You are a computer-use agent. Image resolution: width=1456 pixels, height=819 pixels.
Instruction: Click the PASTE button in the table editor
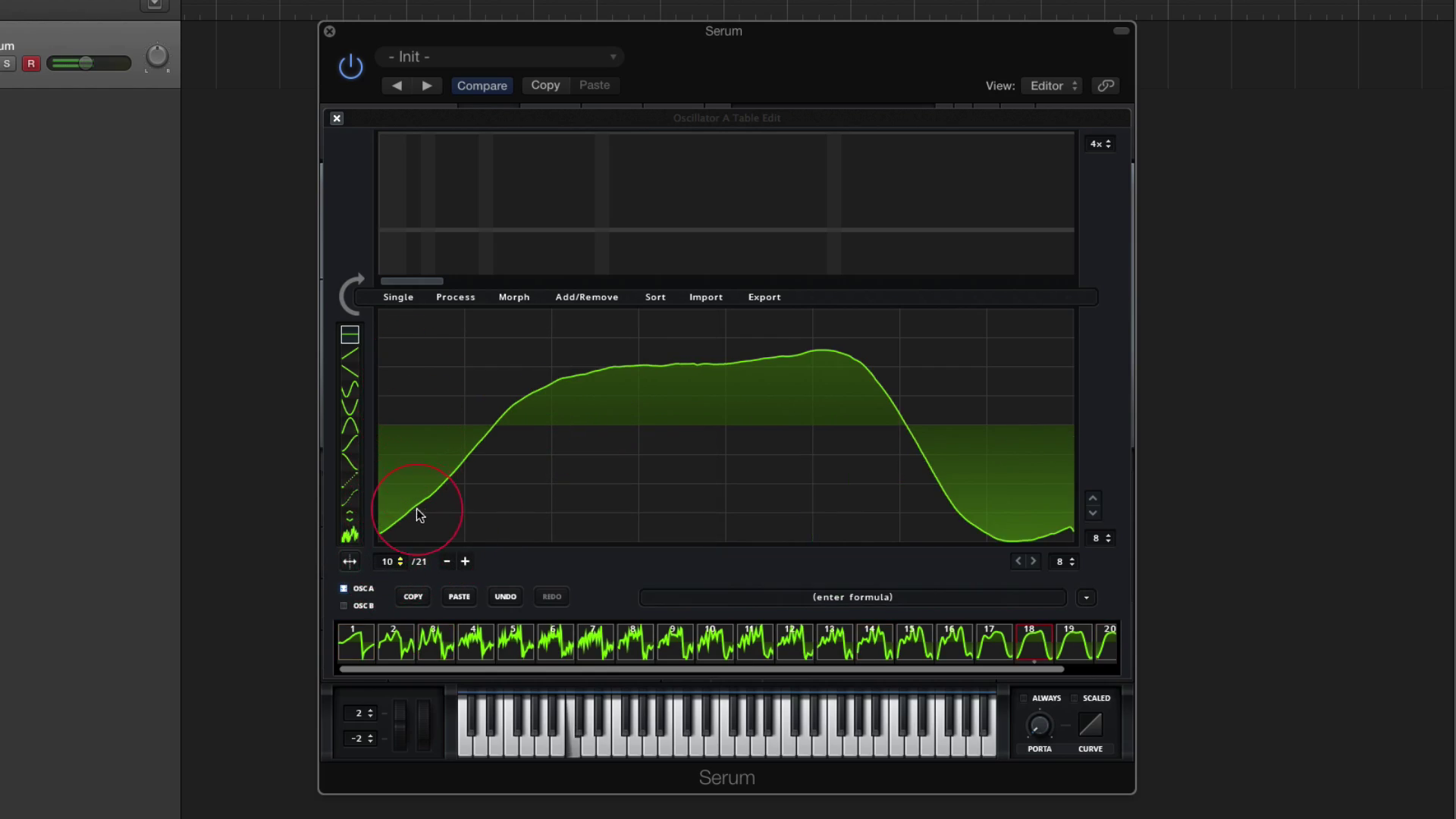click(x=459, y=597)
